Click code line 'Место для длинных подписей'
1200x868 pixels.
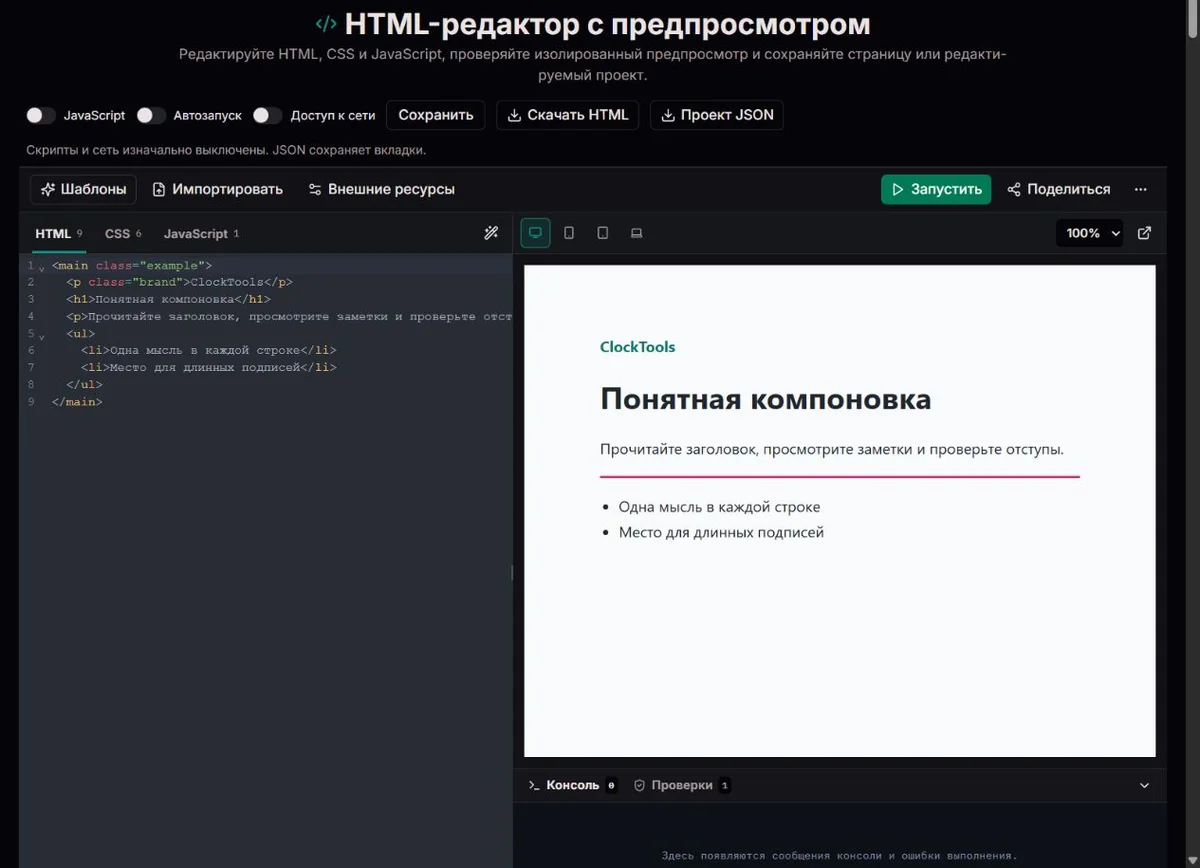point(209,367)
